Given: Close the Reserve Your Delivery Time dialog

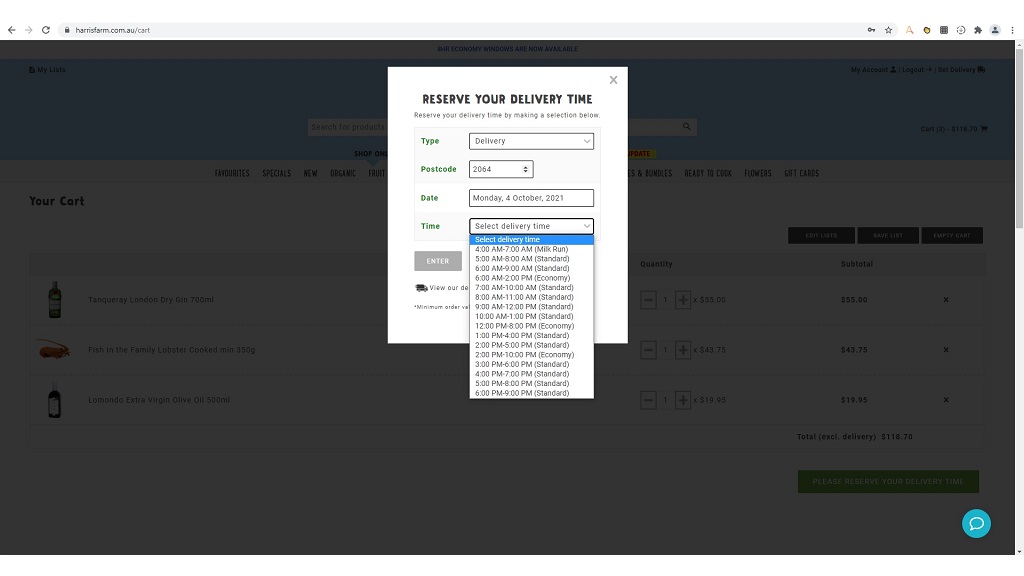Looking at the screenshot, I should [613, 80].
